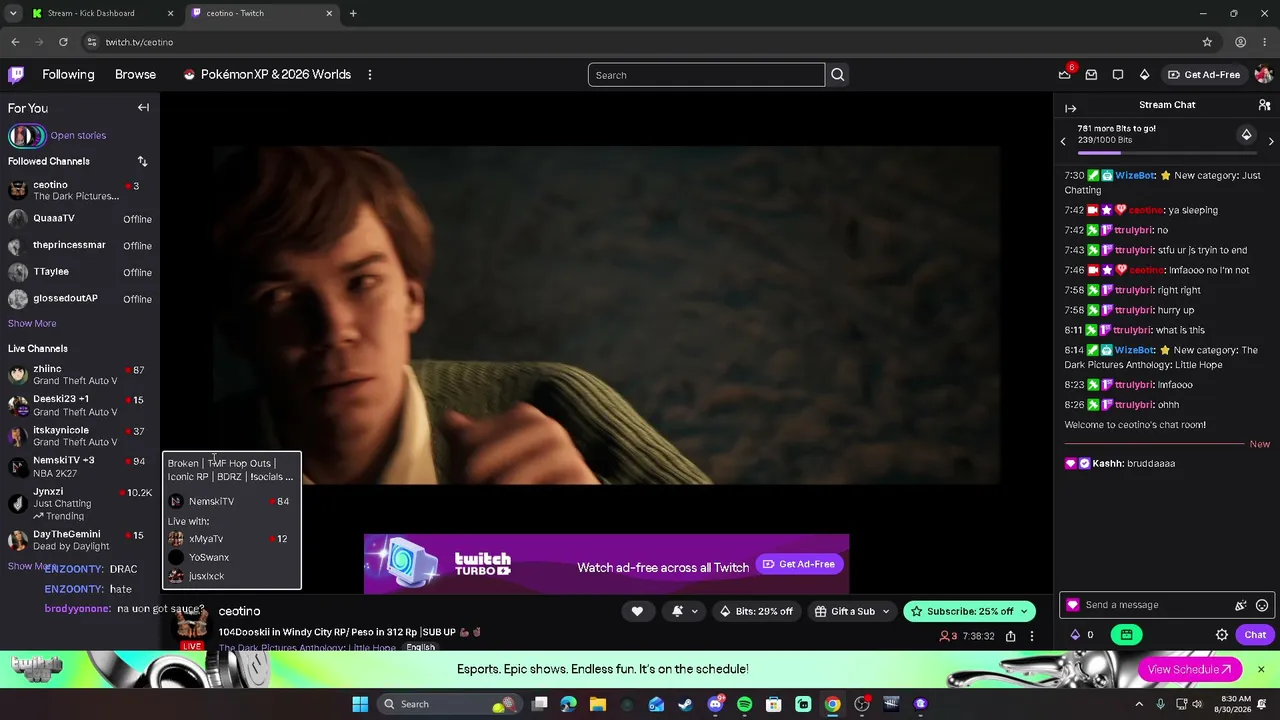Click Get Ad-Free in Turbo banner

799,564
